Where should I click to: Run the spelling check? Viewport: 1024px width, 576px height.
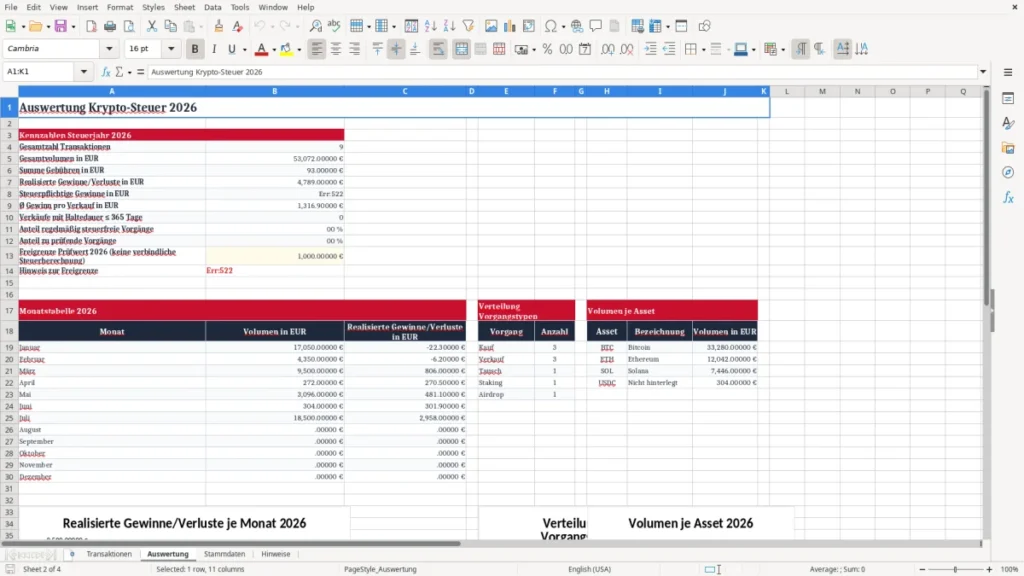point(334,26)
